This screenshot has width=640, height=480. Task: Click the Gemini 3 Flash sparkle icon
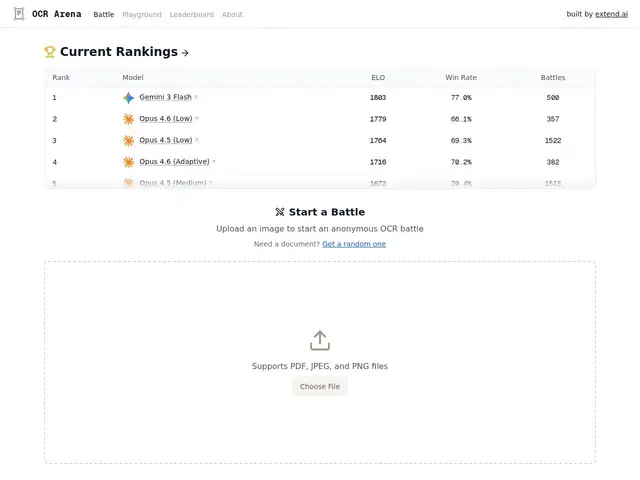pos(129,98)
